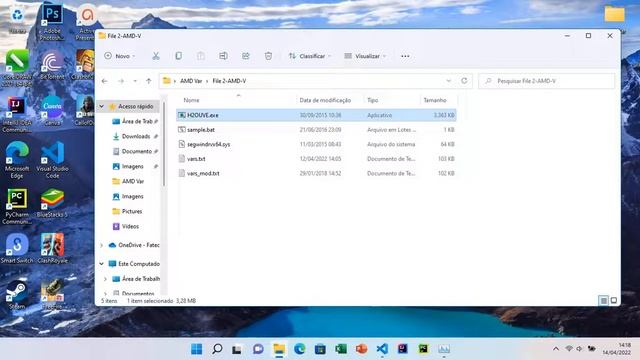640x360 pixels.
Task: Expand the OneDrive tree node
Action: coord(102,245)
